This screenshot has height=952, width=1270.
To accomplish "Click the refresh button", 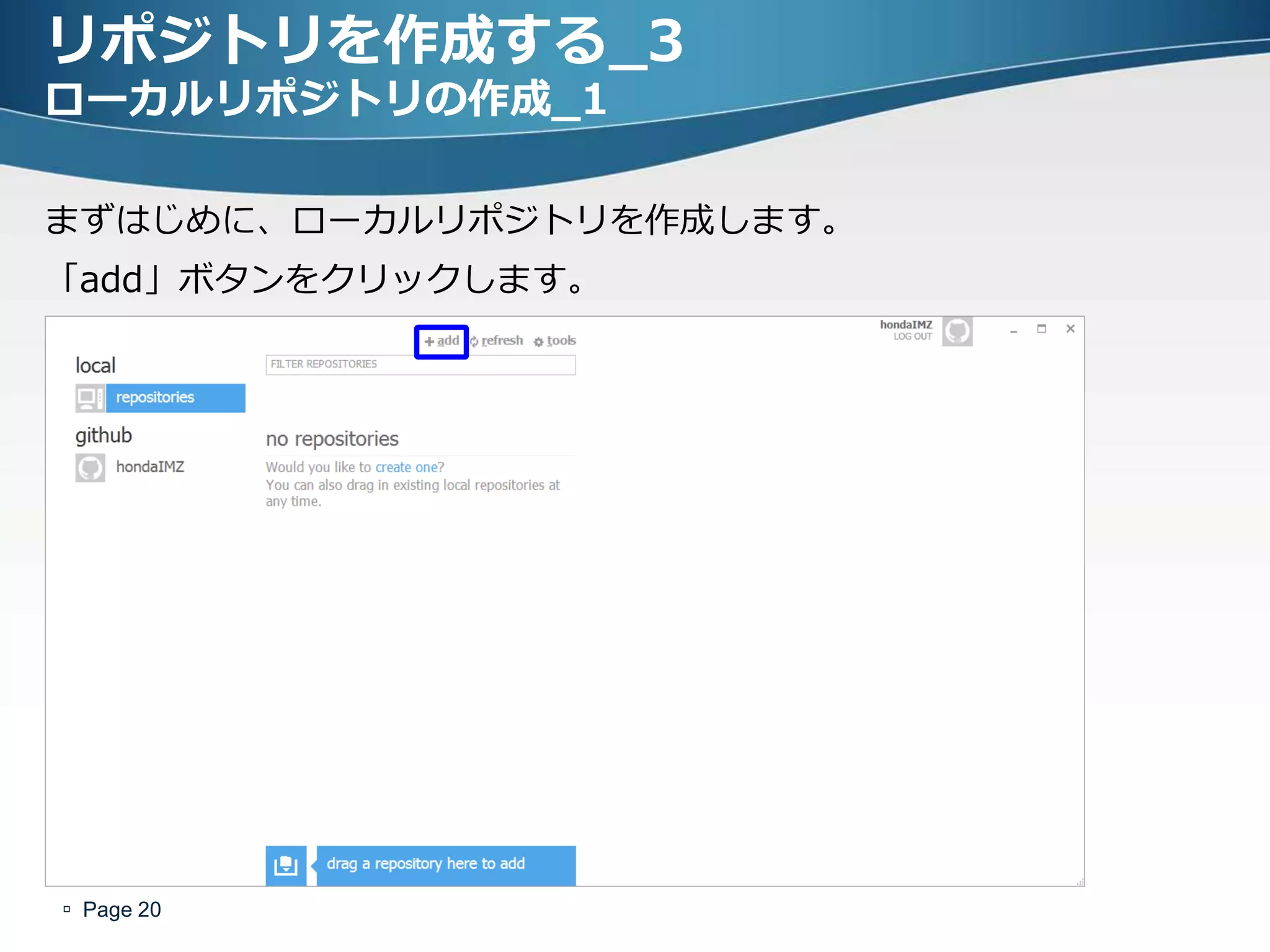I will (496, 341).
